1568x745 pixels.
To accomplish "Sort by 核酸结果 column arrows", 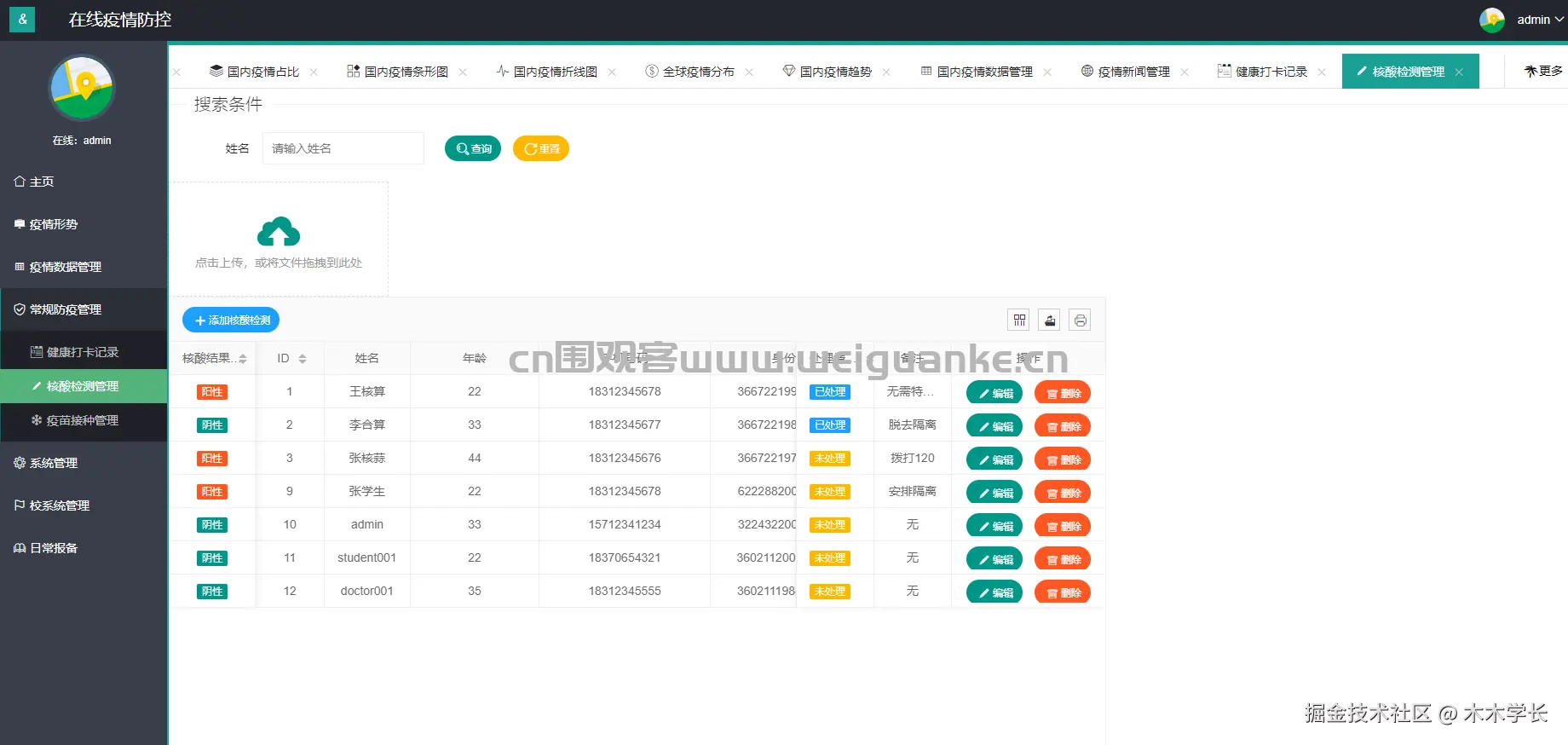I will (243, 359).
